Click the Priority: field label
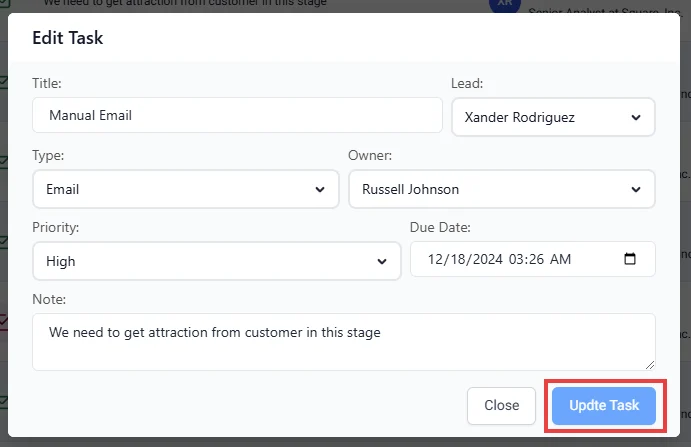The height and width of the screenshot is (447, 691). point(56,227)
